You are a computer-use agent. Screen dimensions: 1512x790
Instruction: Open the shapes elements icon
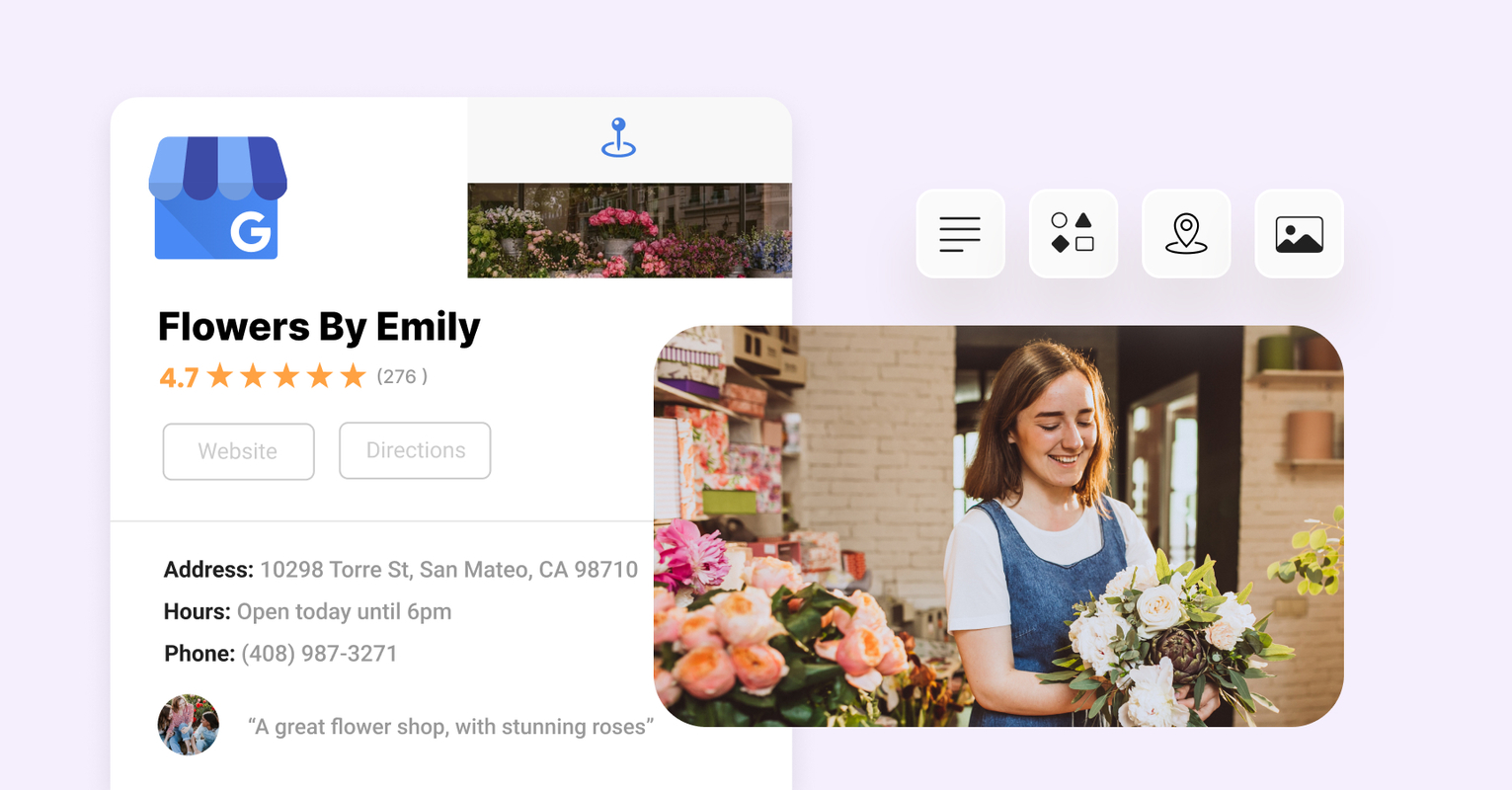tap(1073, 233)
